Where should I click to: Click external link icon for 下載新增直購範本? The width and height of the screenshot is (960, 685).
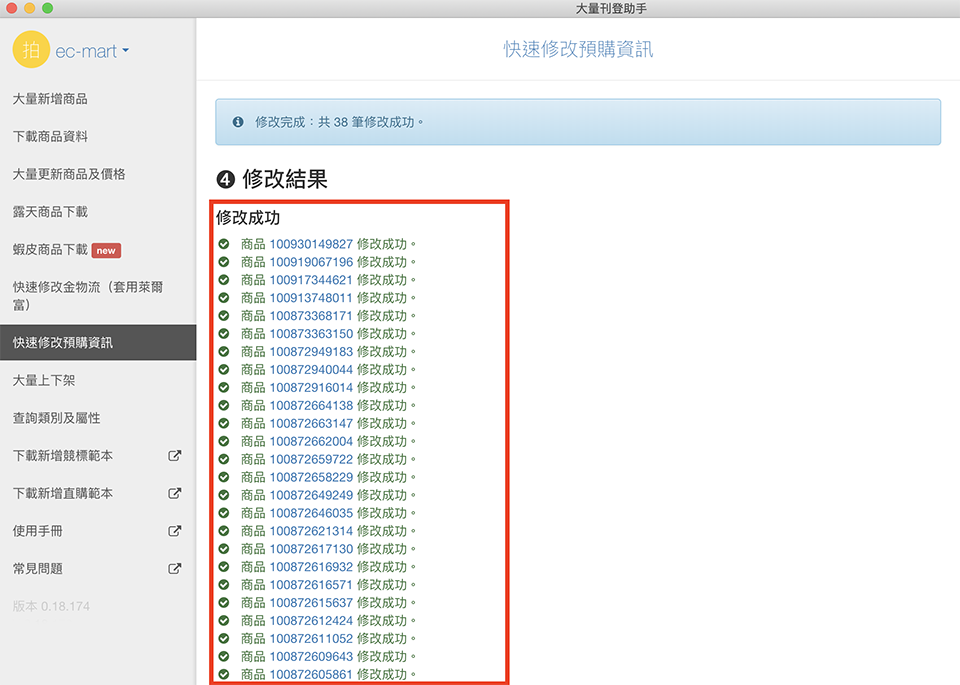coord(175,493)
